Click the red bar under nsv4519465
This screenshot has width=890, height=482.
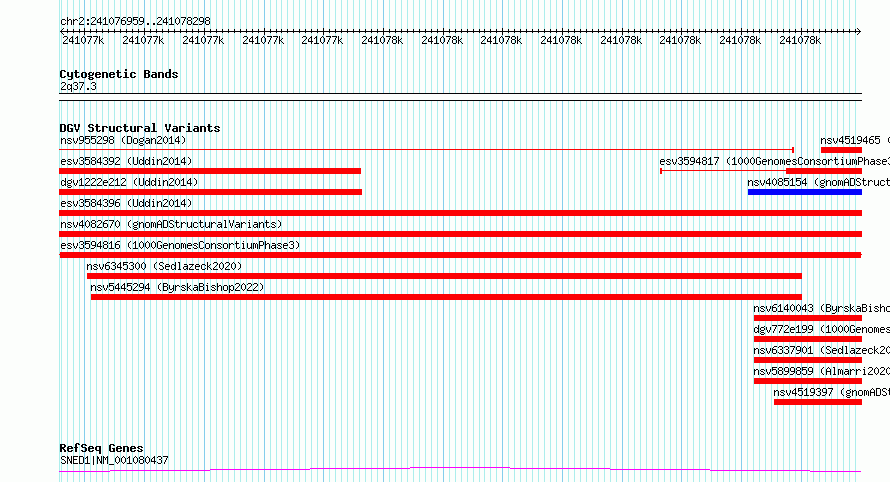click(841, 150)
